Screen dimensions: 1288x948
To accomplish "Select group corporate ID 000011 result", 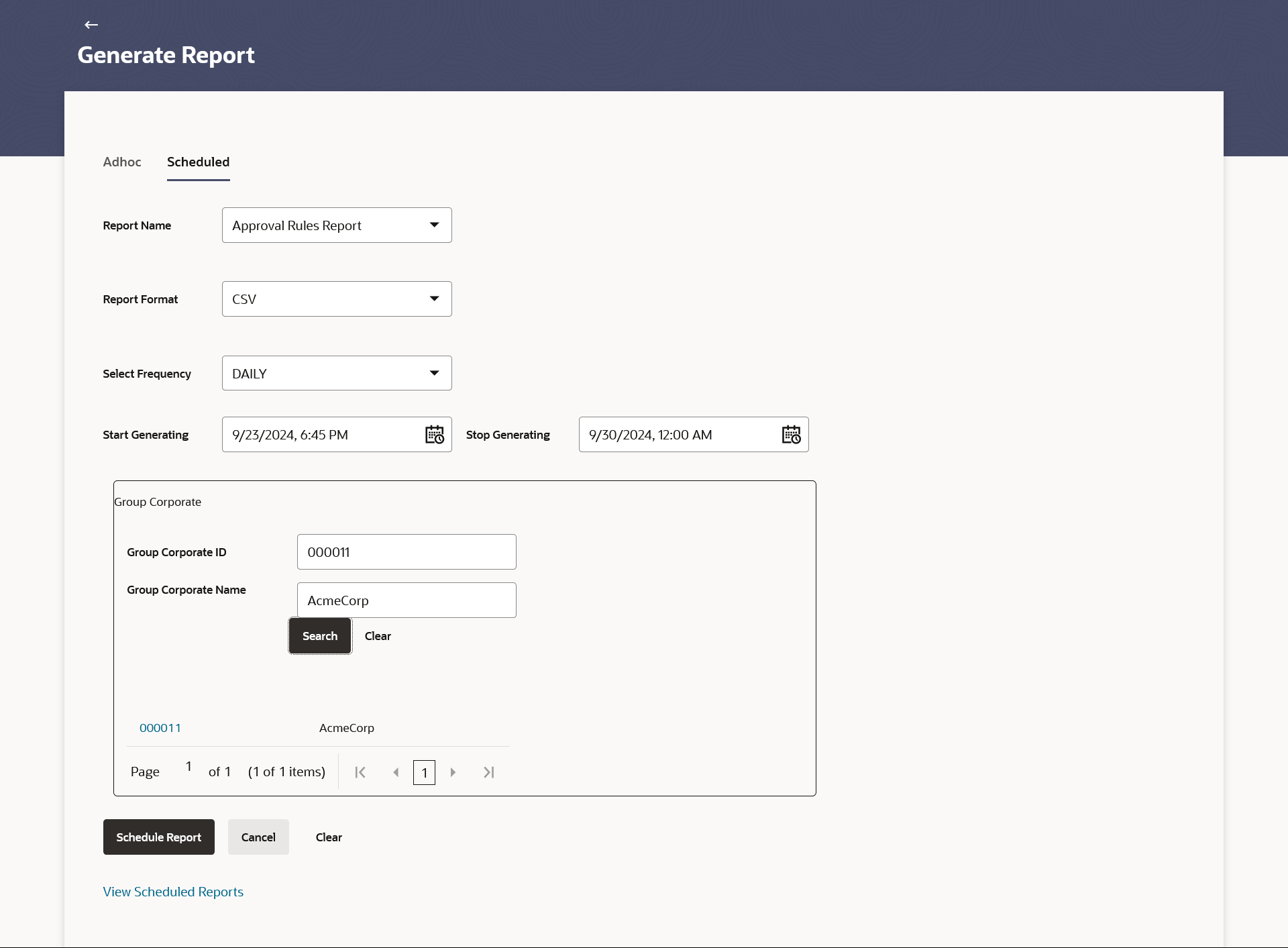I will [160, 728].
